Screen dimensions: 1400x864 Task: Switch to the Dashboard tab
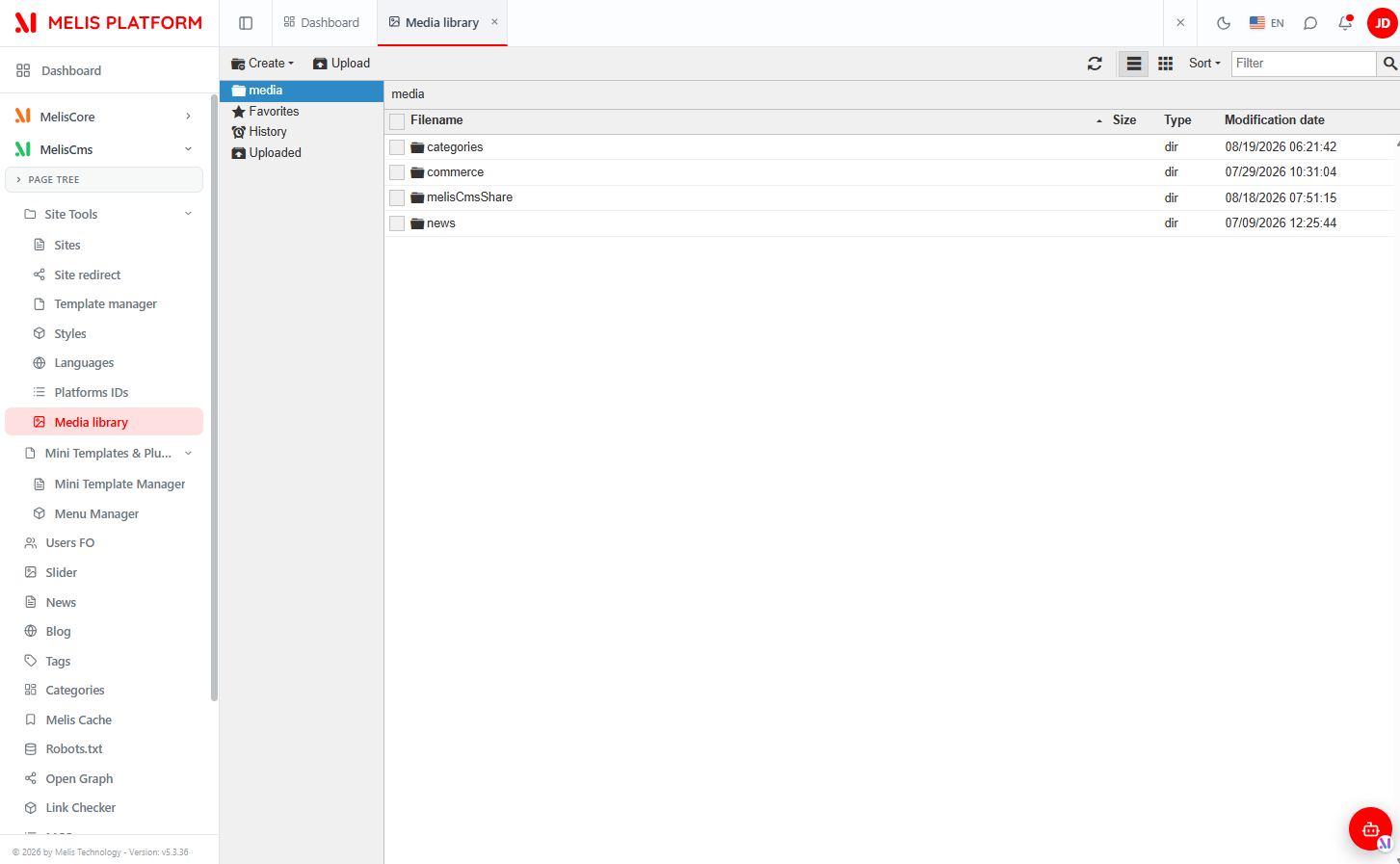[x=322, y=23]
